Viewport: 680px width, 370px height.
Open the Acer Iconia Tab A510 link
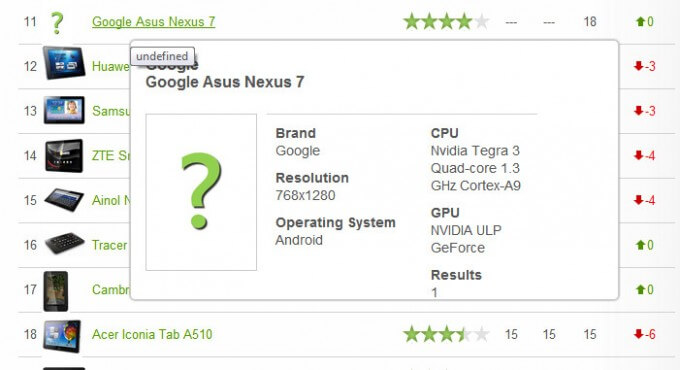[x=152, y=334]
